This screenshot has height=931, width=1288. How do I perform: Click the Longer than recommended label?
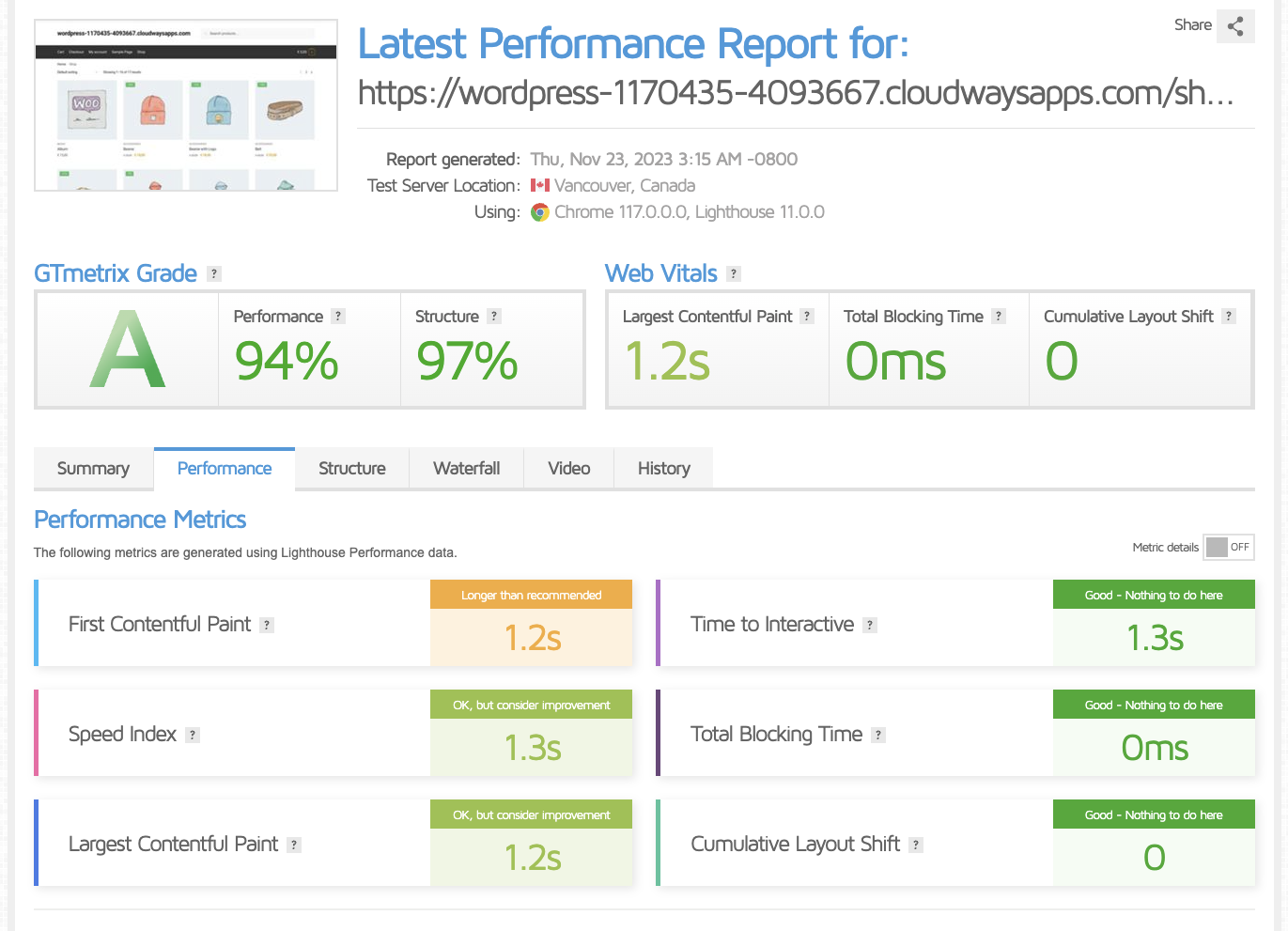pos(532,596)
